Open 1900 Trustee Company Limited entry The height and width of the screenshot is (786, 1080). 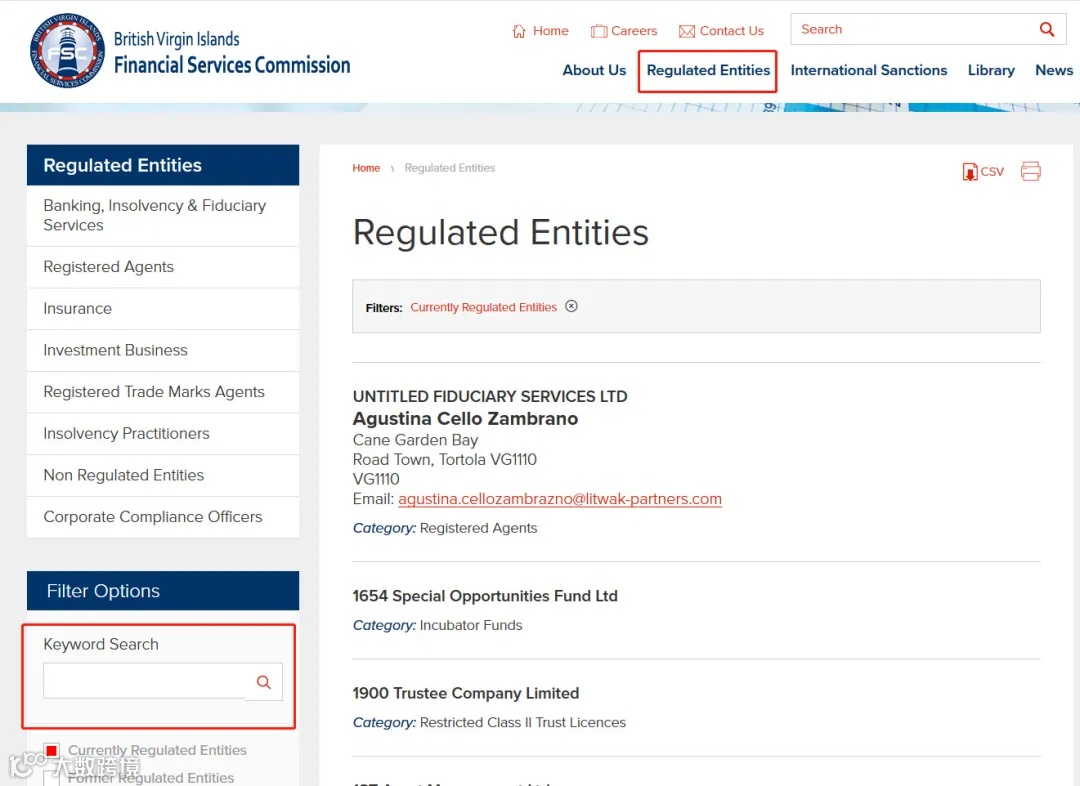tap(466, 693)
